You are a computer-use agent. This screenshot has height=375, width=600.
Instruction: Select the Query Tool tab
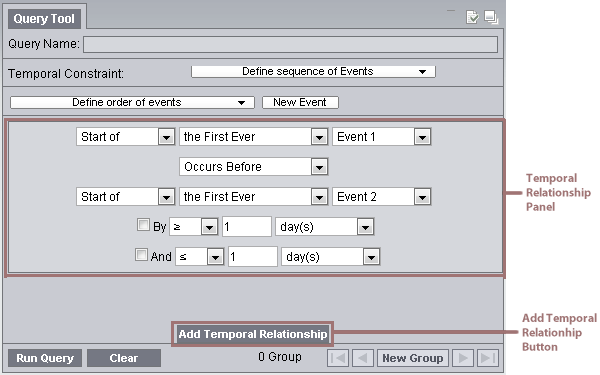[x=44, y=19]
